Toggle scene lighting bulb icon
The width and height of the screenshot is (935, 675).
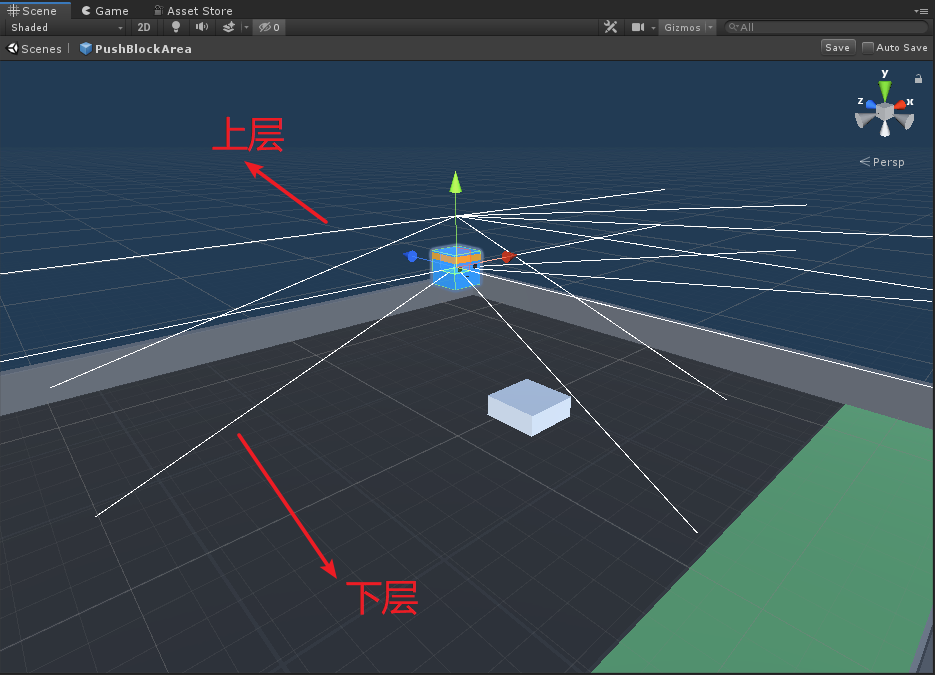(x=175, y=27)
